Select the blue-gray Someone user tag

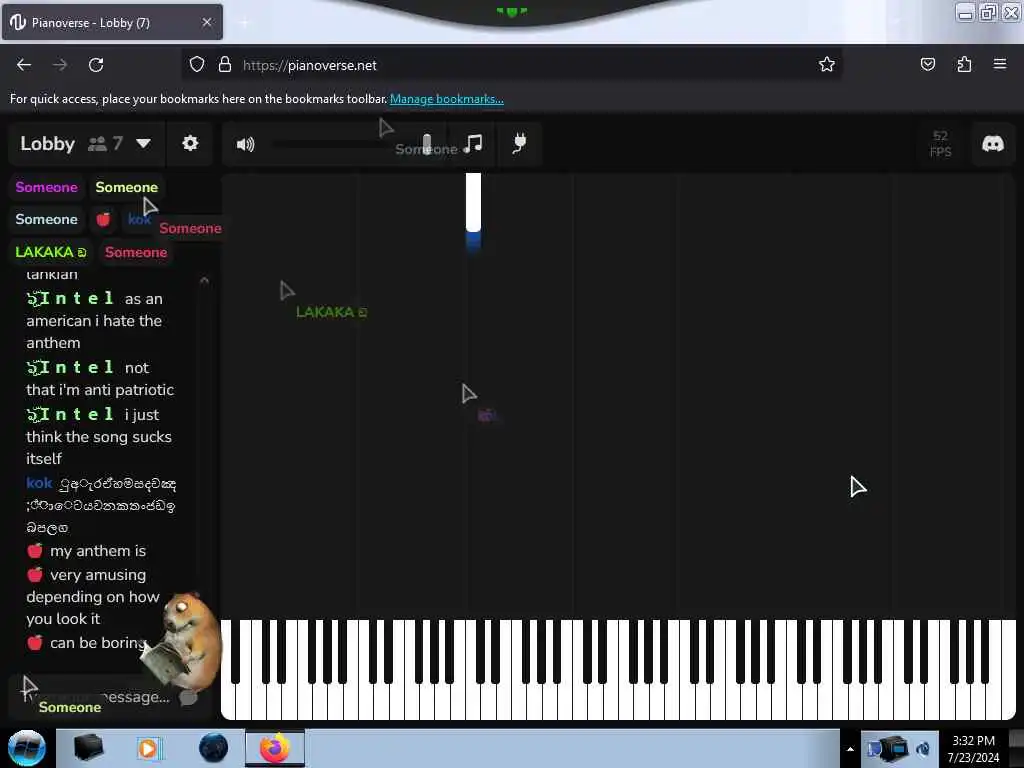[46, 219]
